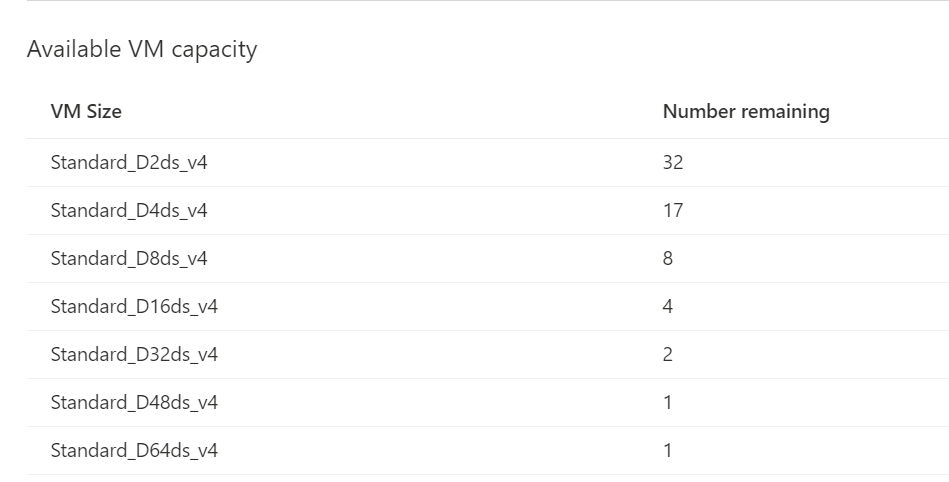Click the remaining count 32 for D2ds_v4
Viewport: 949px width, 482px height.
click(x=673, y=162)
